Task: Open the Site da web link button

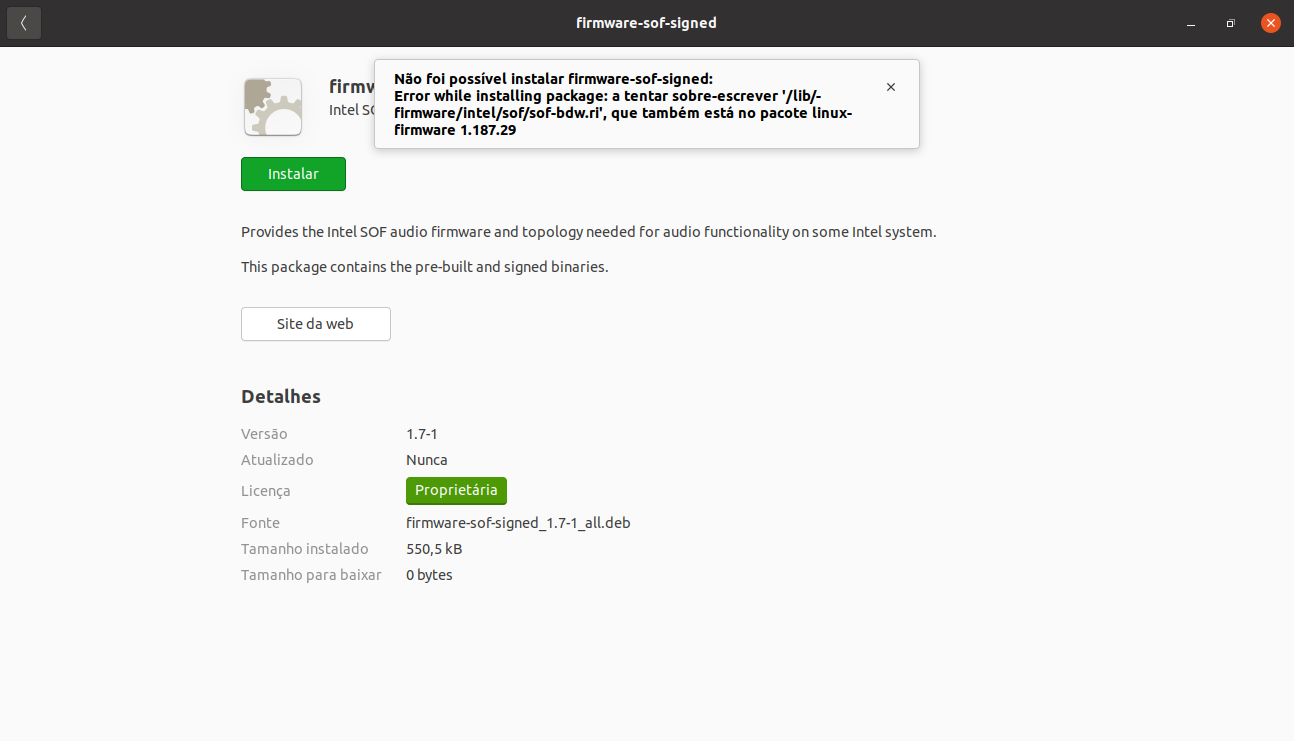Action: [x=315, y=324]
